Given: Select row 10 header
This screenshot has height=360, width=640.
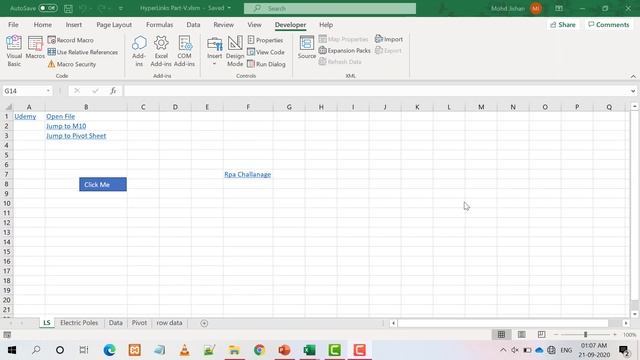Looking at the screenshot, I should tap(7, 203).
